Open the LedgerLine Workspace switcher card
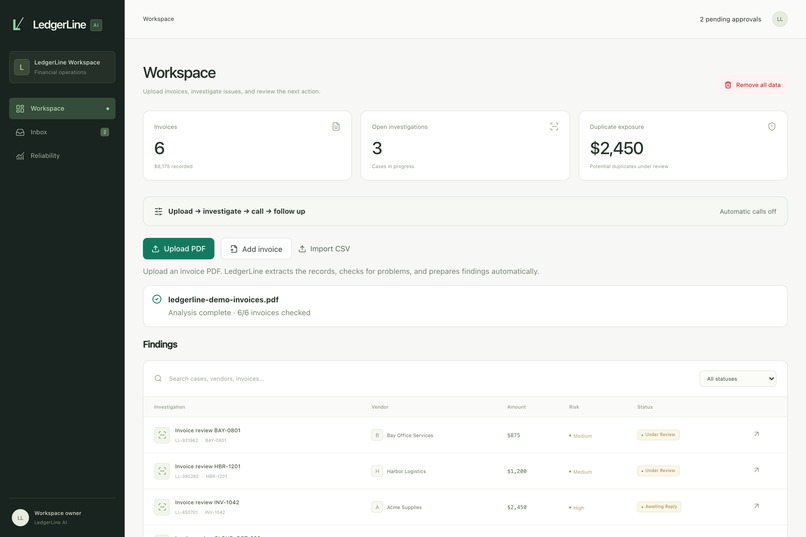Image resolution: width=806 pixels, height=537 pixels. tap(62, 67)
